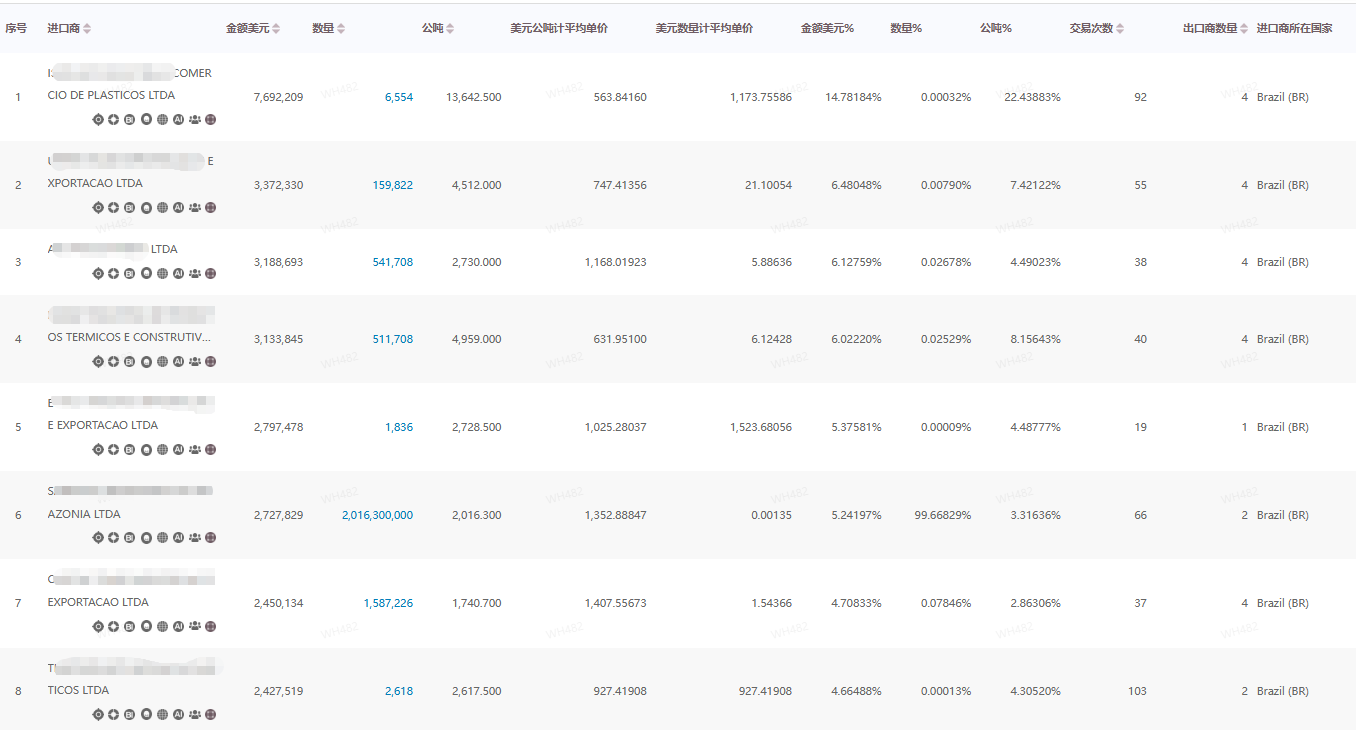Click the AI icon in row 1
This screenshot has height=730, width=1356.
pos(178,120)
